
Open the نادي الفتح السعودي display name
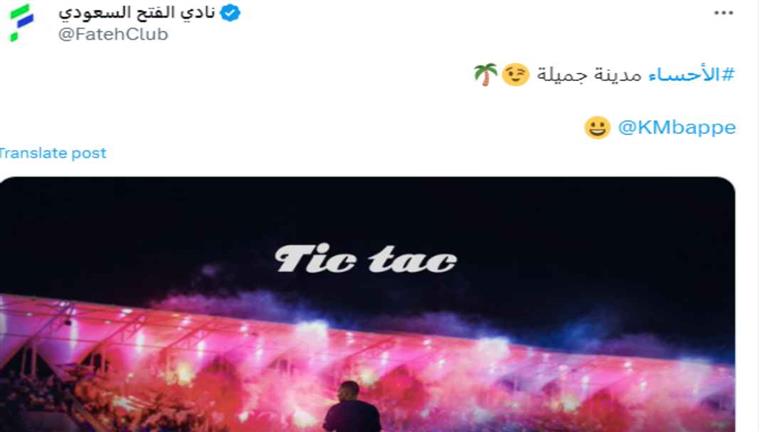137,13
